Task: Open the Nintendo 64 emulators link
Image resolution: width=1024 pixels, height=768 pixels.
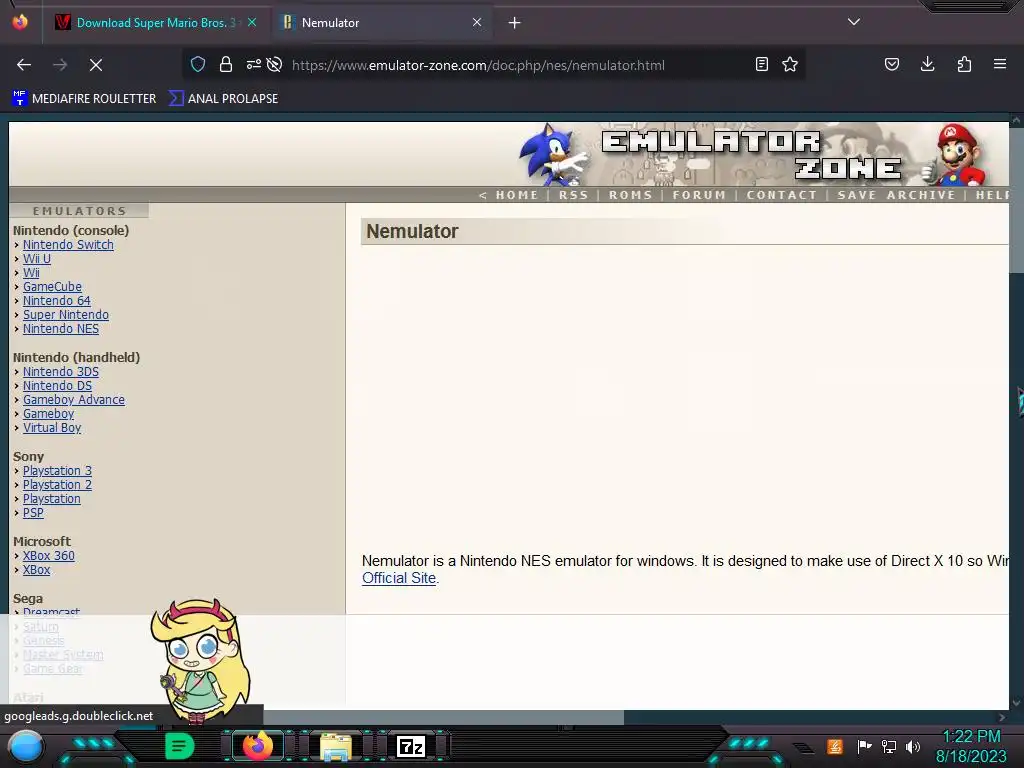Action: [57, 301]
